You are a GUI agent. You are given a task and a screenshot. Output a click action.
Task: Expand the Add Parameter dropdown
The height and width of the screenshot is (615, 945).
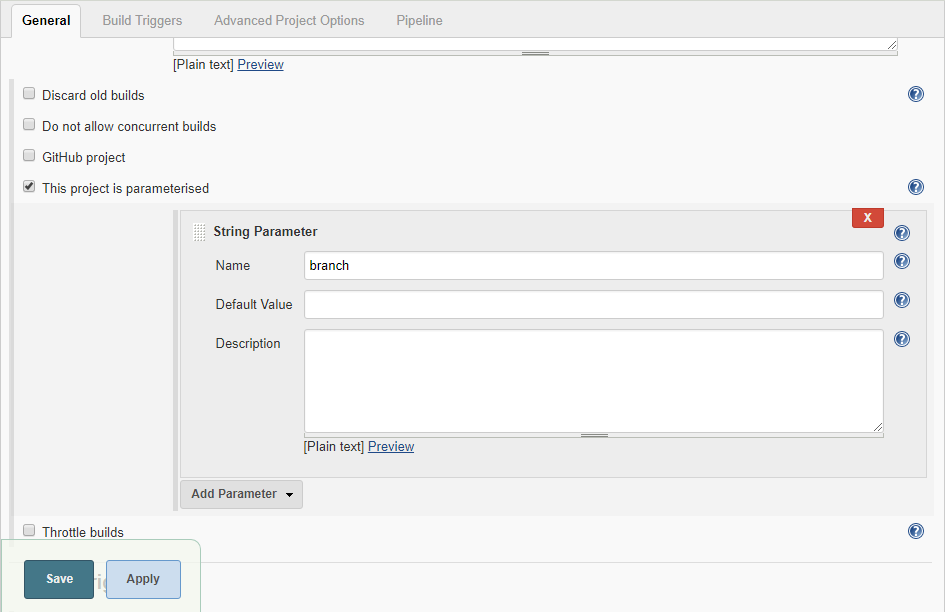pos(241,494)
